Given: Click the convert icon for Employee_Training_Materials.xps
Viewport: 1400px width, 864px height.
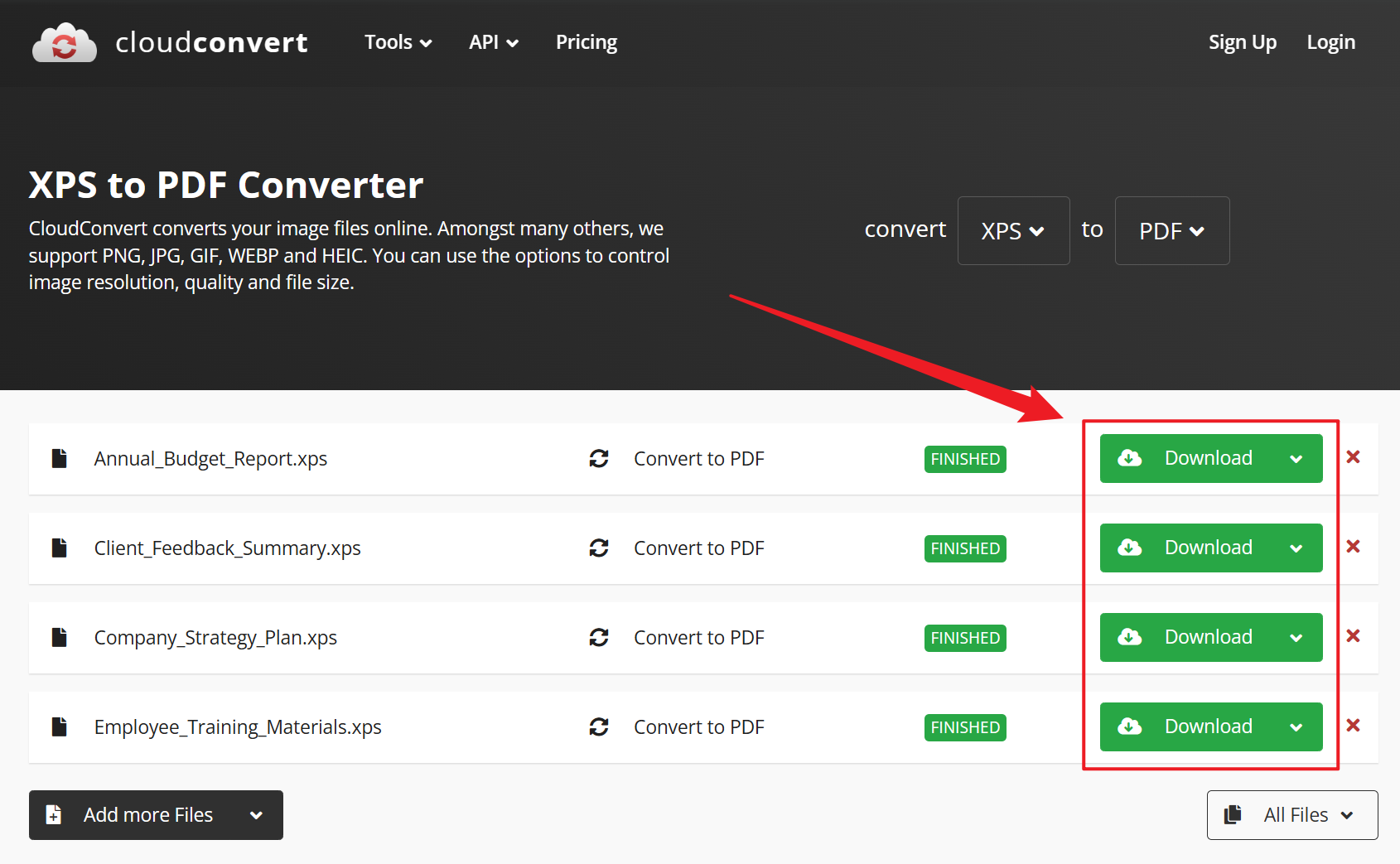Looking at the screenshot, I should [598, 726].
